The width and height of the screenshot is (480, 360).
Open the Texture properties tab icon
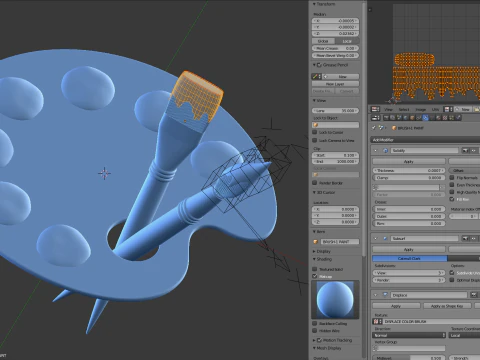[445, 118]
